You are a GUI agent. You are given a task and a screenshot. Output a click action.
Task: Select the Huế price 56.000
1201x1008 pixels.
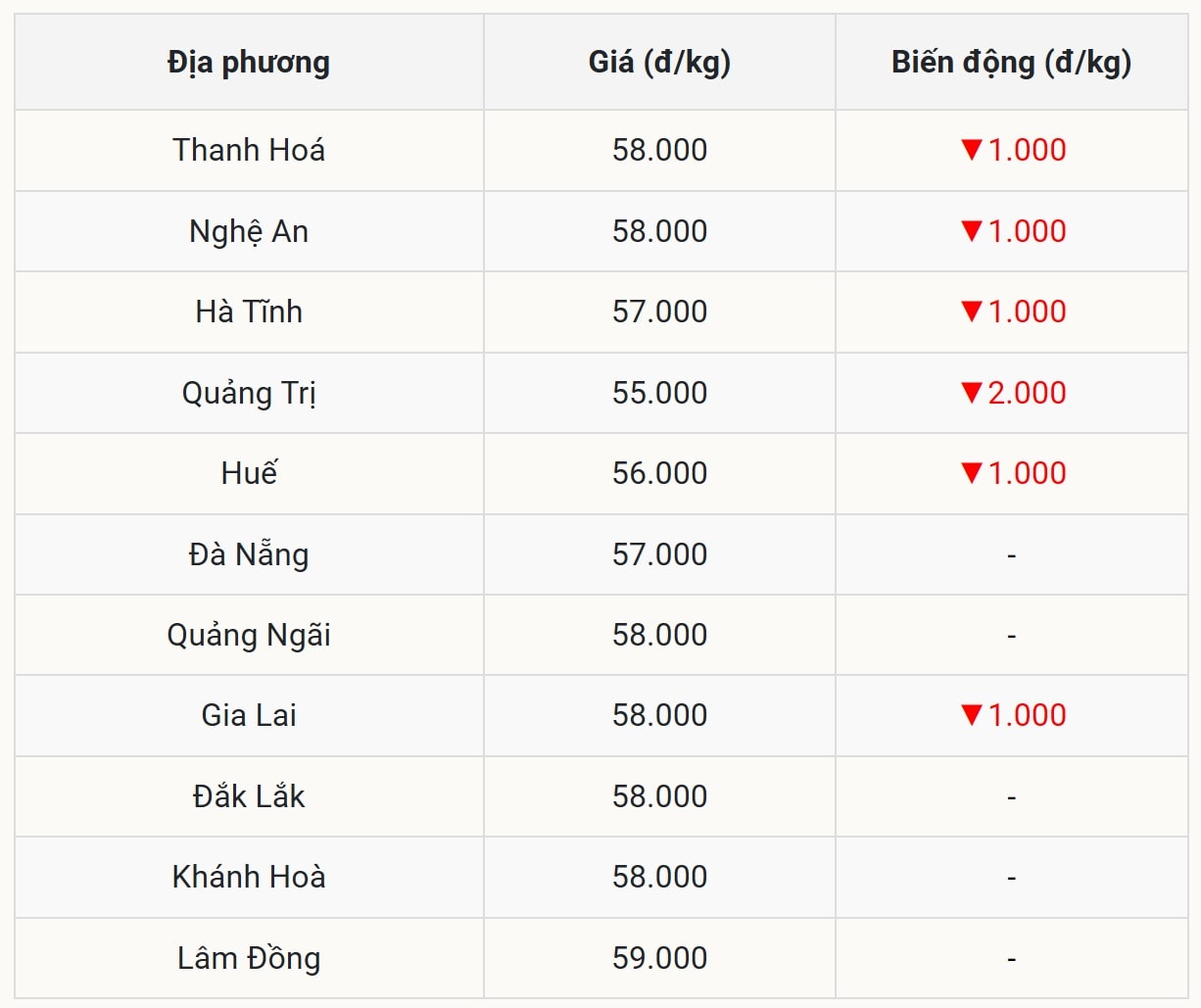click(x=659, y=473)
